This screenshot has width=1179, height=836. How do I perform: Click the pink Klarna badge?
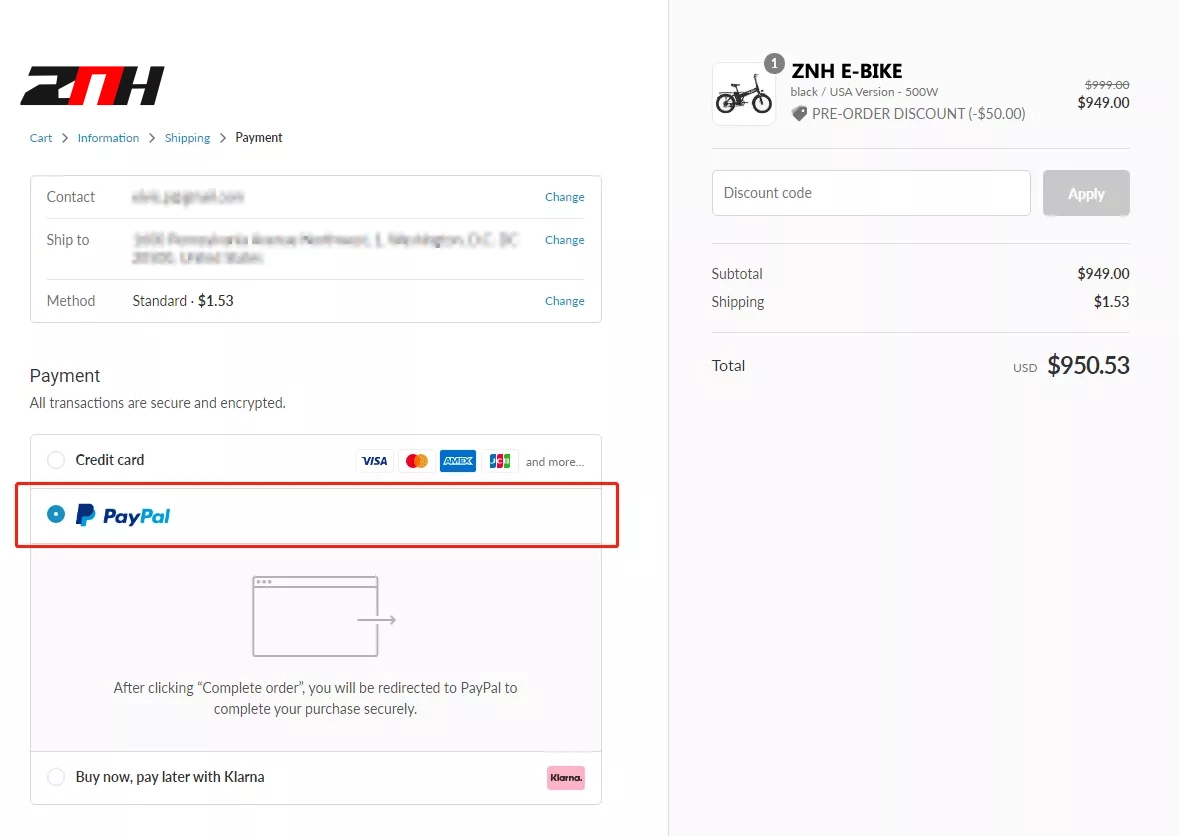(x=565, y=777)
